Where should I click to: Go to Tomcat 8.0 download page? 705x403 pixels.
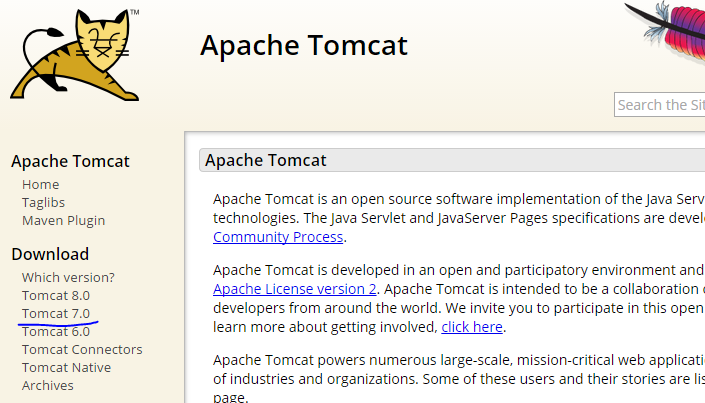(56, 296)
